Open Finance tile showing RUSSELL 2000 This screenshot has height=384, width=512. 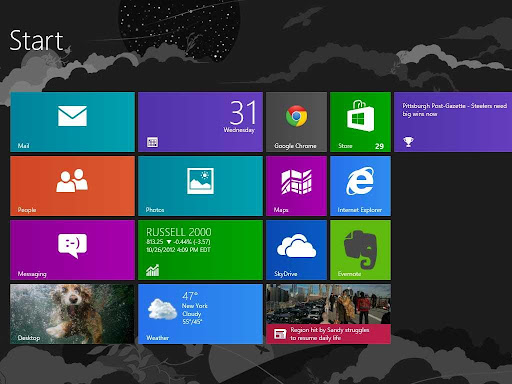click(200, 250)
